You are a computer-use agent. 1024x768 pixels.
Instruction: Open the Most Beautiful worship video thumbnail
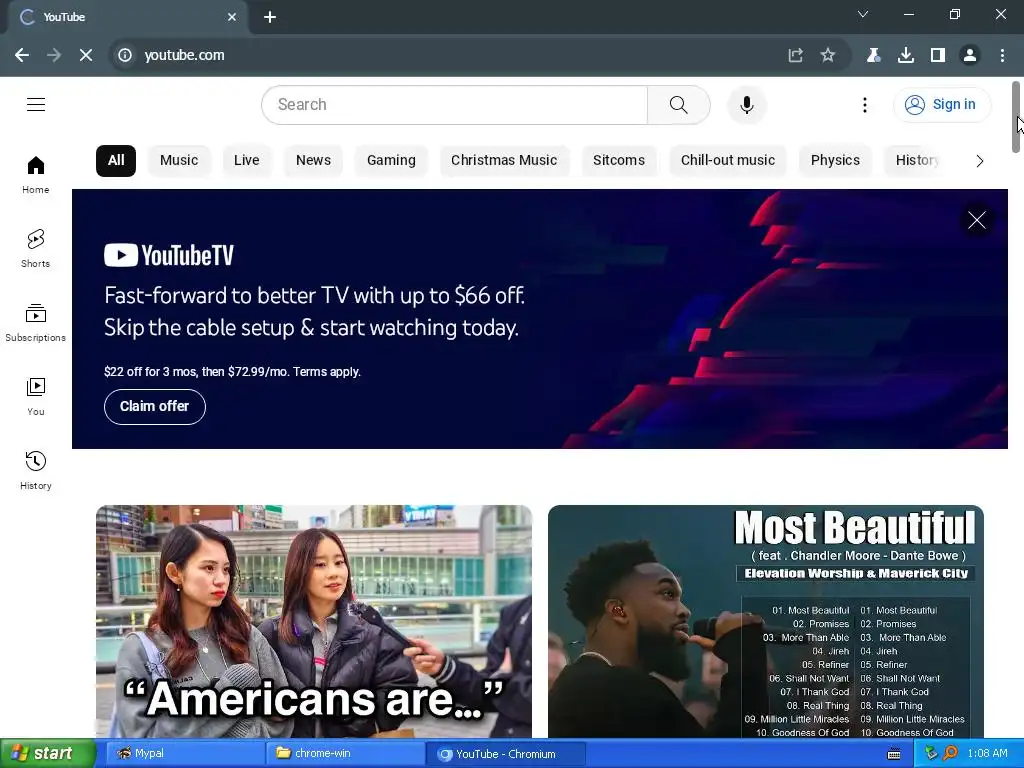(x=766, y=622)
